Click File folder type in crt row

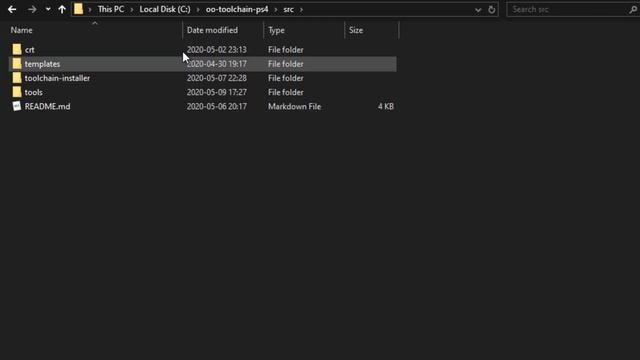coord(286,50)
